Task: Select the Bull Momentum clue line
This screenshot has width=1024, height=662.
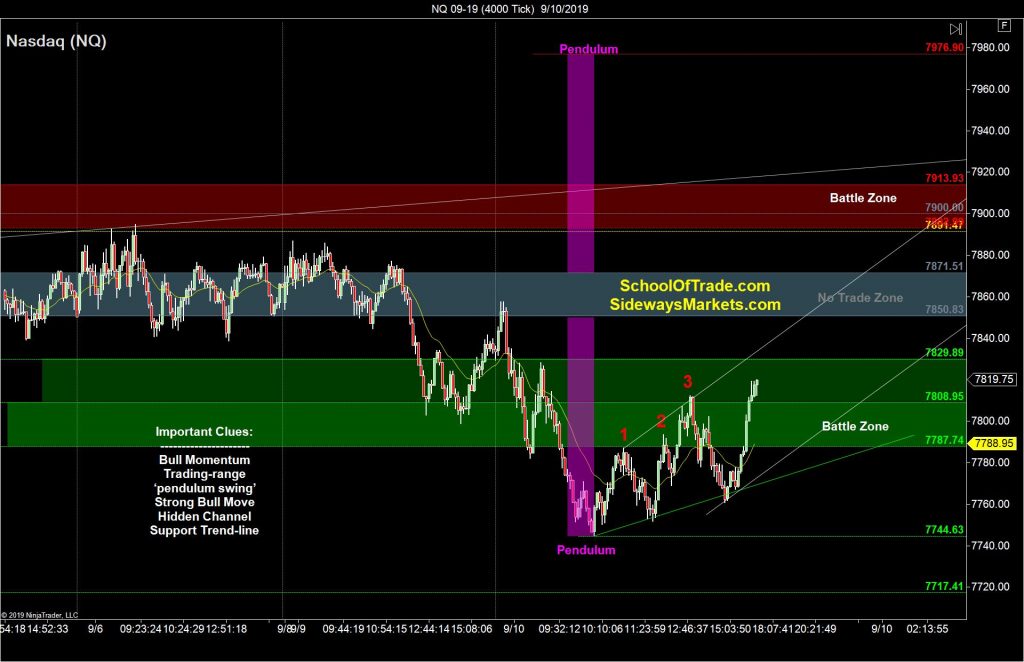Action: 204,460
